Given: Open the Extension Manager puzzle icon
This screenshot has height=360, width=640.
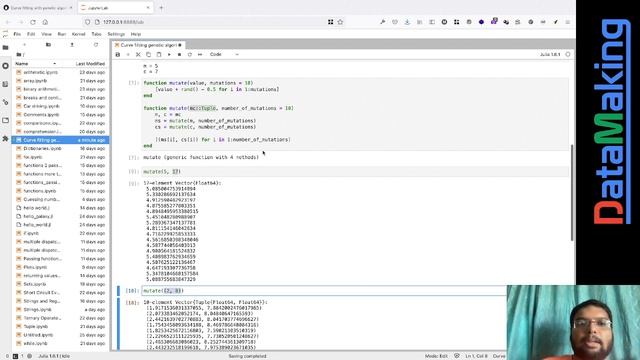Looking at the screenshot, I should (x=5, y=139).
